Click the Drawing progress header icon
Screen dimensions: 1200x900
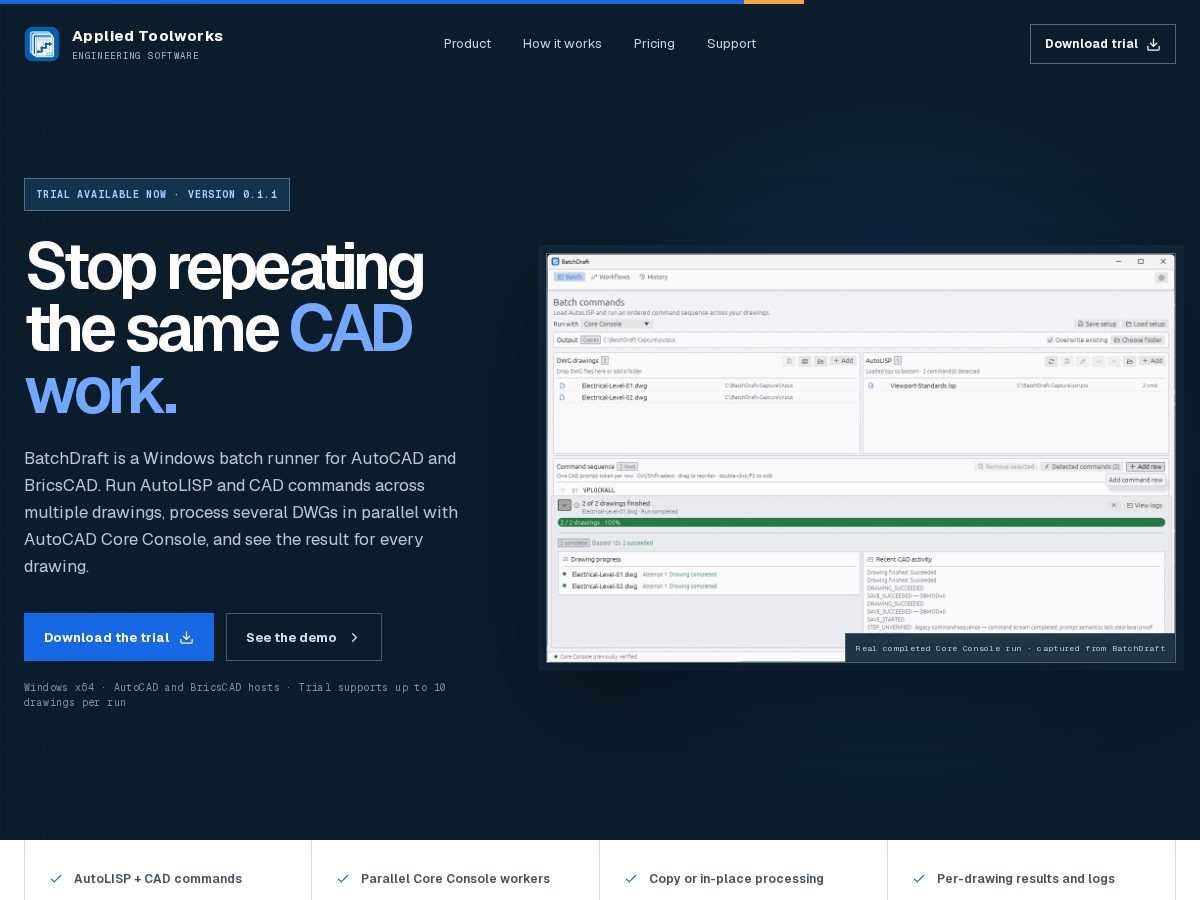565,559
